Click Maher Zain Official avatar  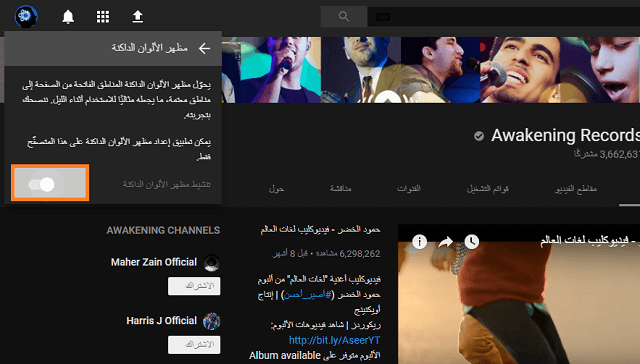coord(211,262)
